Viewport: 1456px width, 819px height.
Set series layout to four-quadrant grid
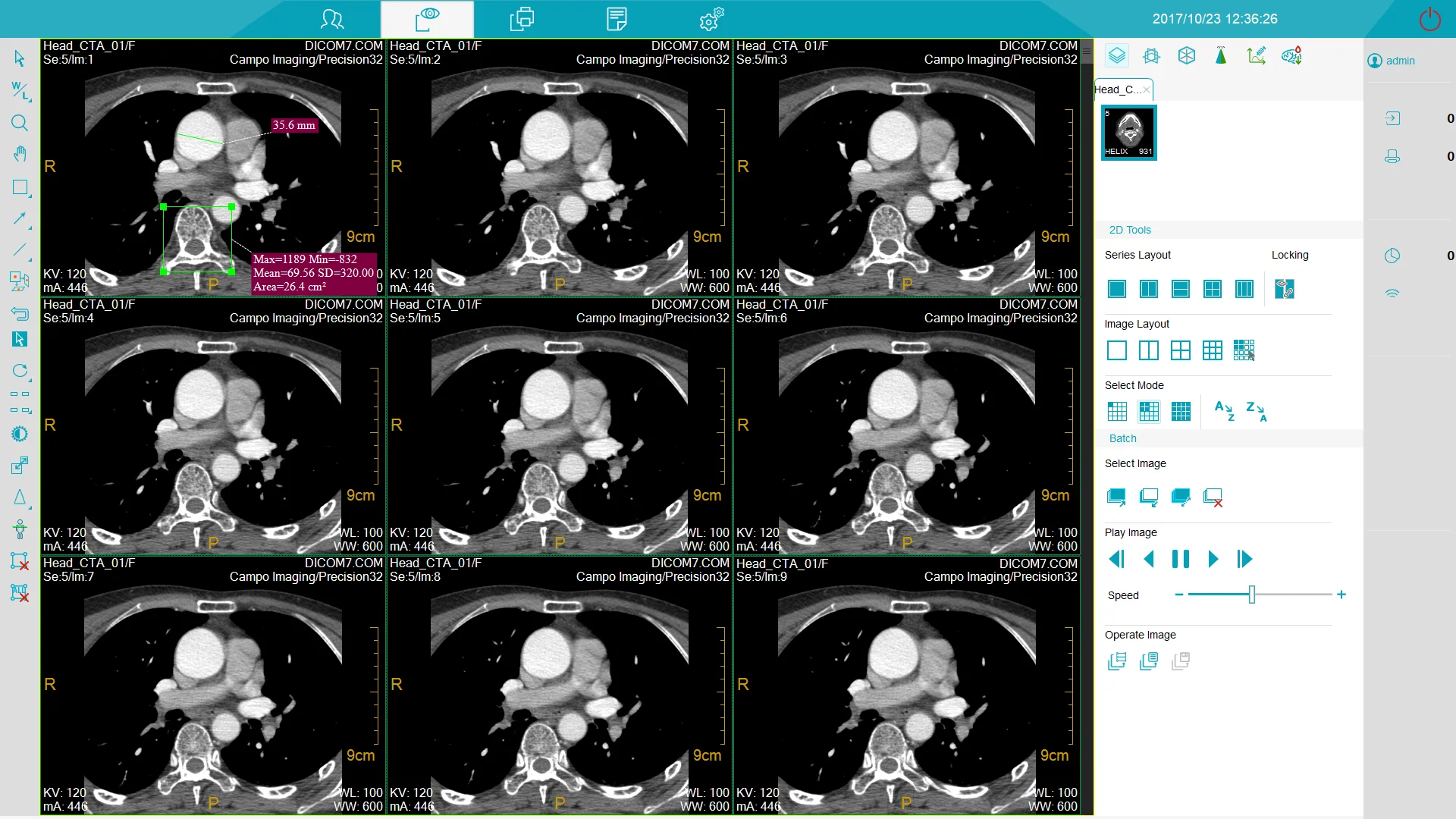coord(1213,289)
